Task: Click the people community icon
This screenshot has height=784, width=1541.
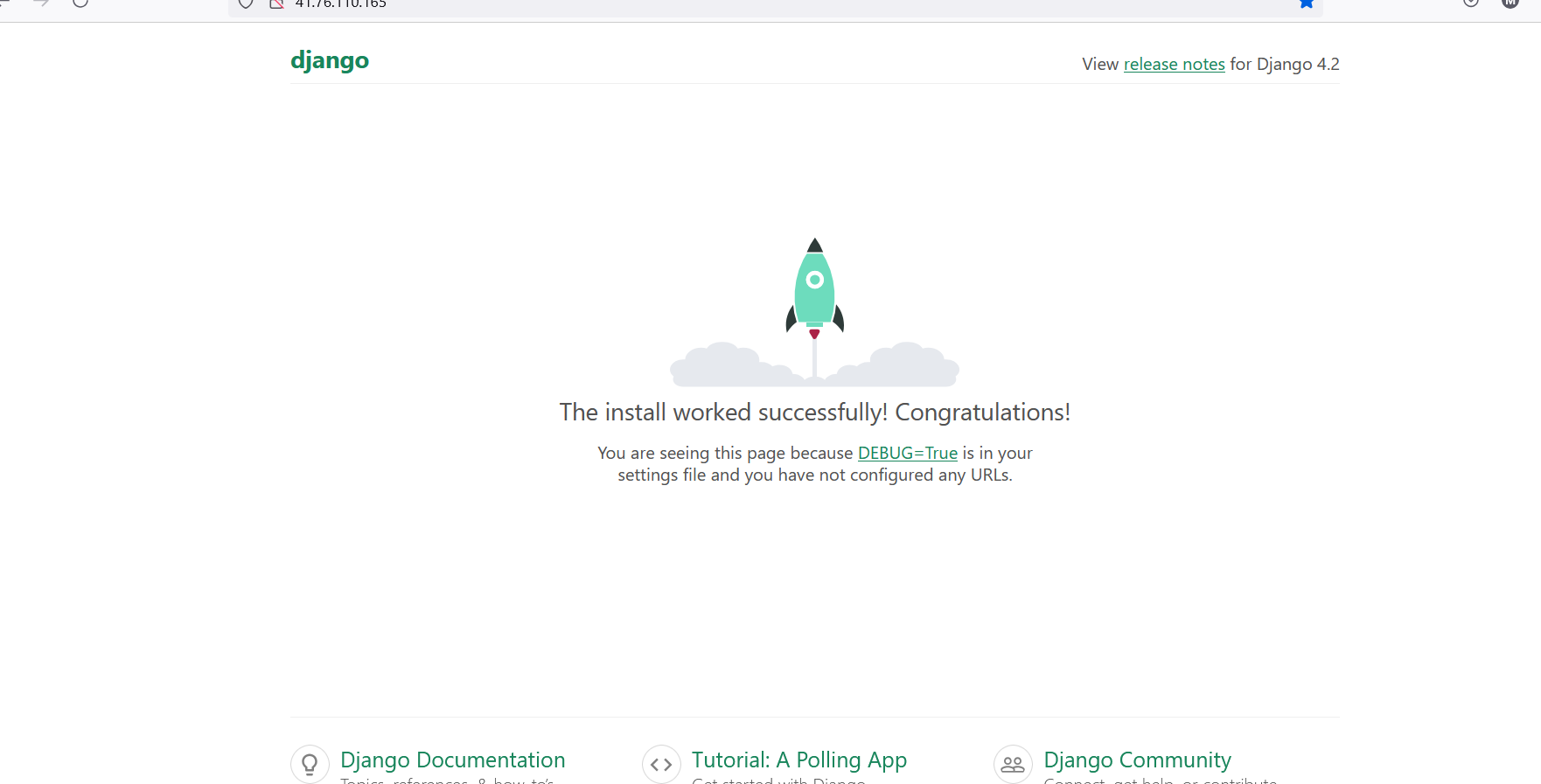Action: (1013, 765)
